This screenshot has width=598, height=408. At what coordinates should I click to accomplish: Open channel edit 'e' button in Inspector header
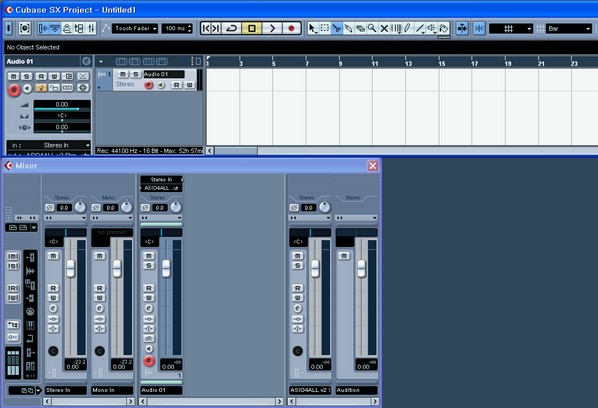[x=87, y=61]
